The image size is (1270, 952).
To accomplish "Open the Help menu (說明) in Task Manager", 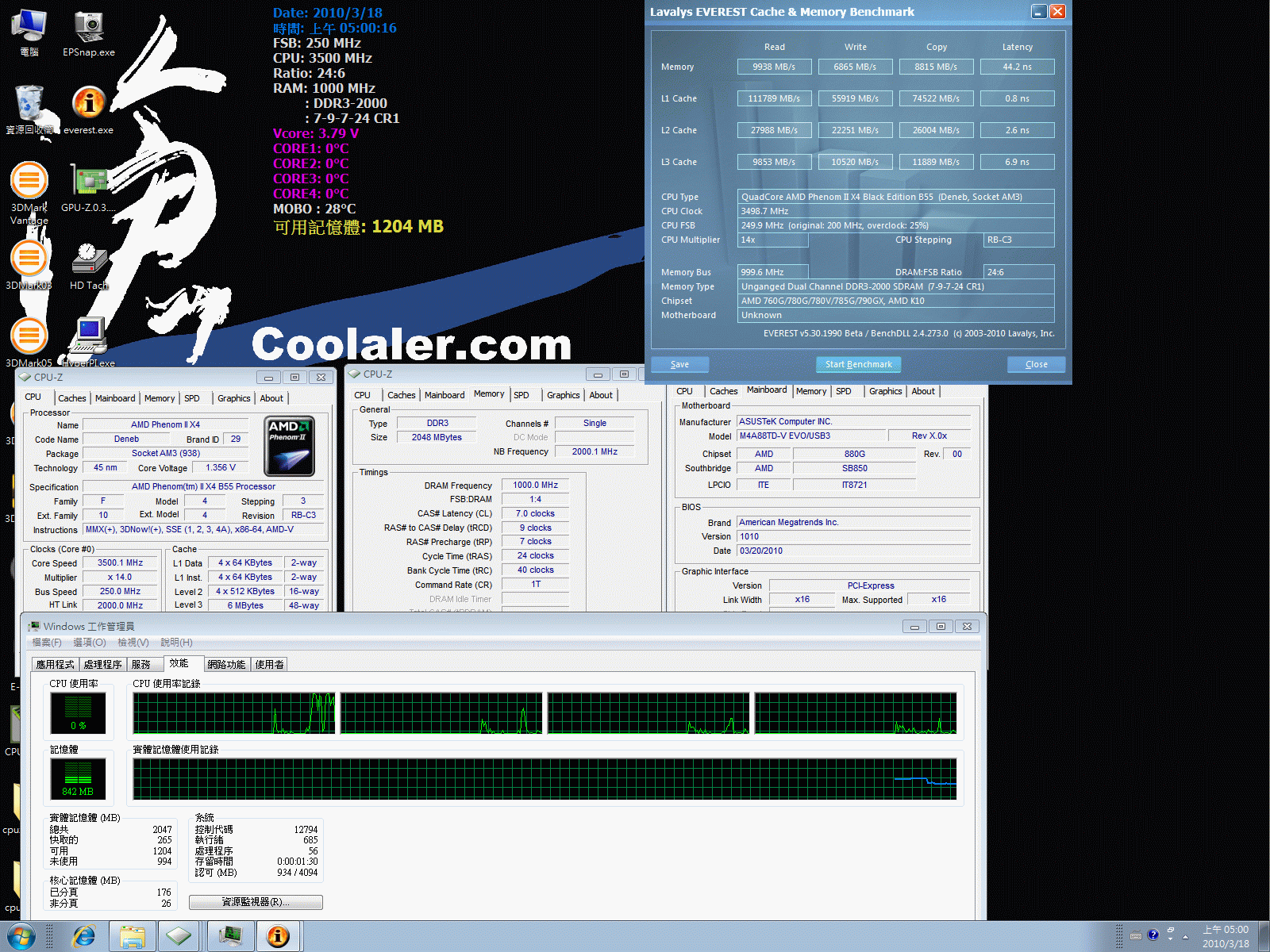I will coord(176,642).
